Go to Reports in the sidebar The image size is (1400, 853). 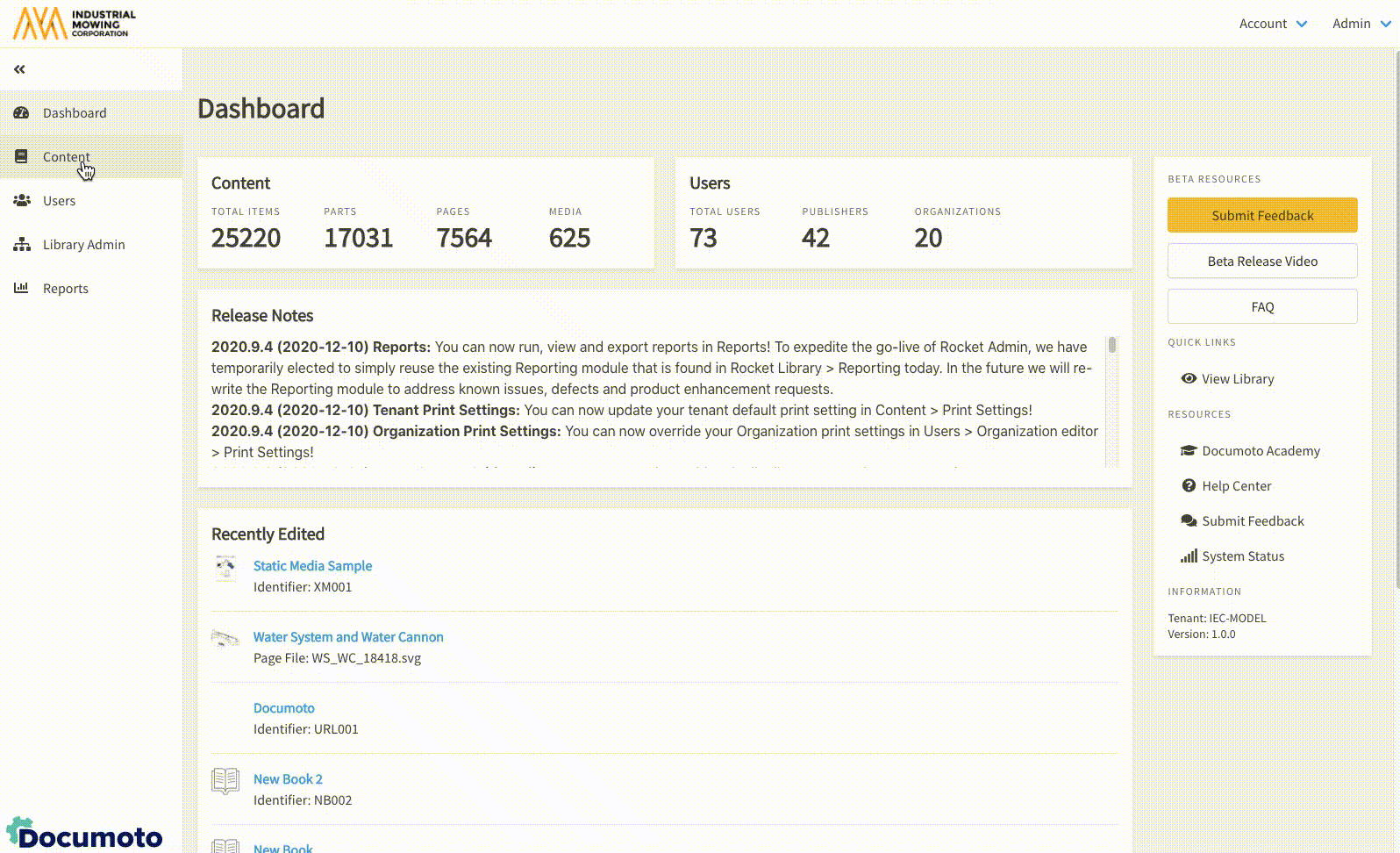66,288
